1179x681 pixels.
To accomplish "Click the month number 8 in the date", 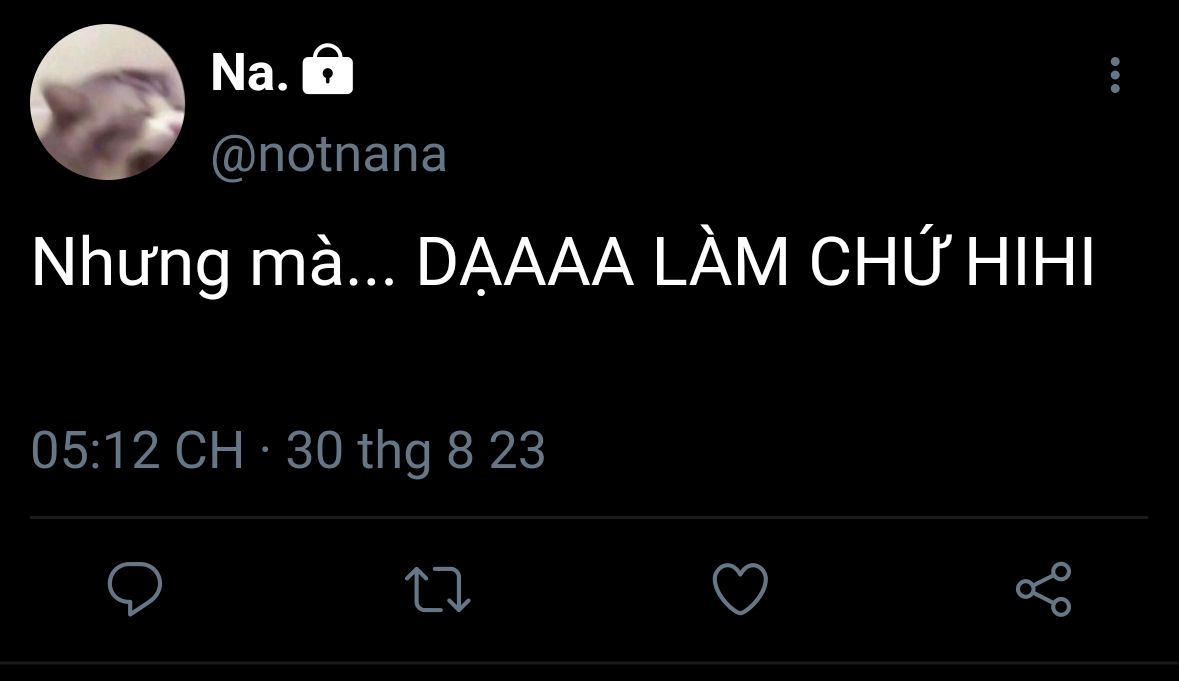I will (x=460, y=450).
